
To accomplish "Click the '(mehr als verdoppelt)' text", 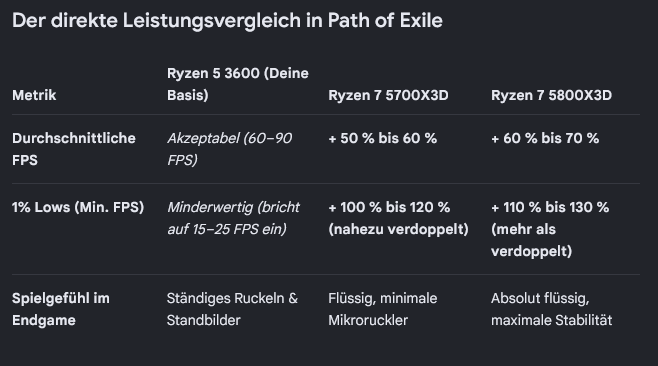I will (531, 240).
